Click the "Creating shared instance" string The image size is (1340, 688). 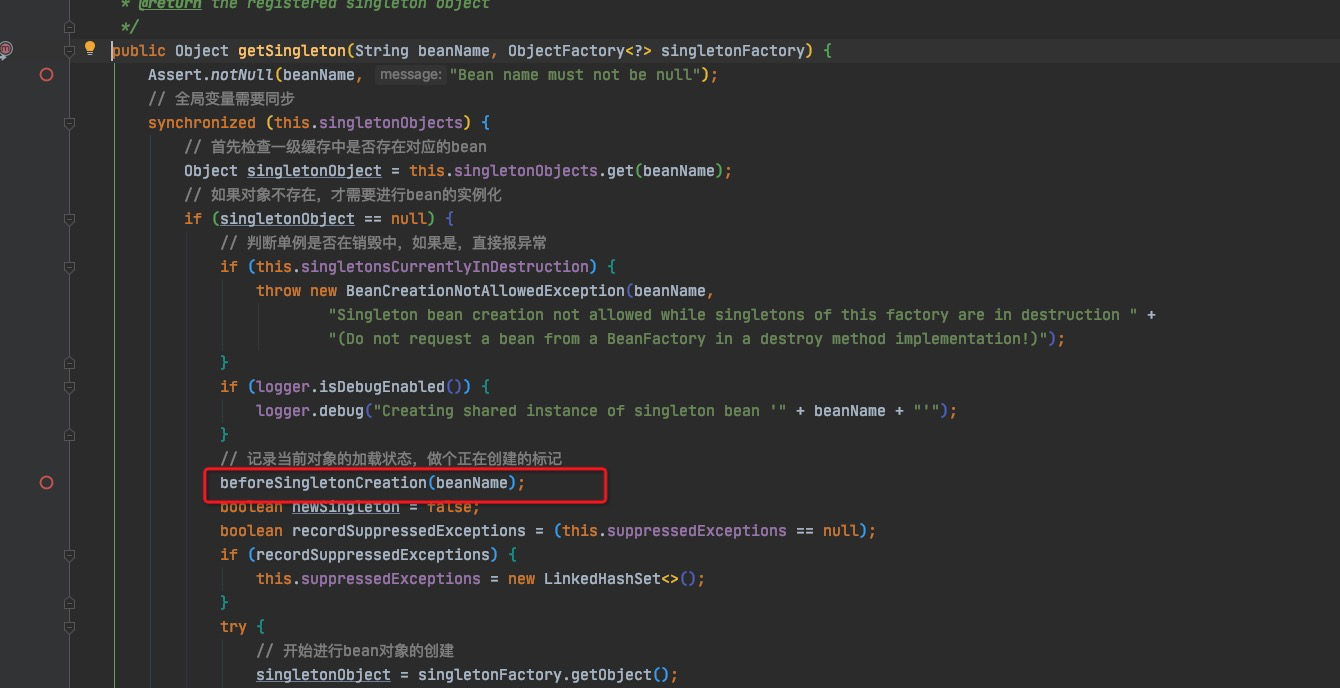(585, 411)
